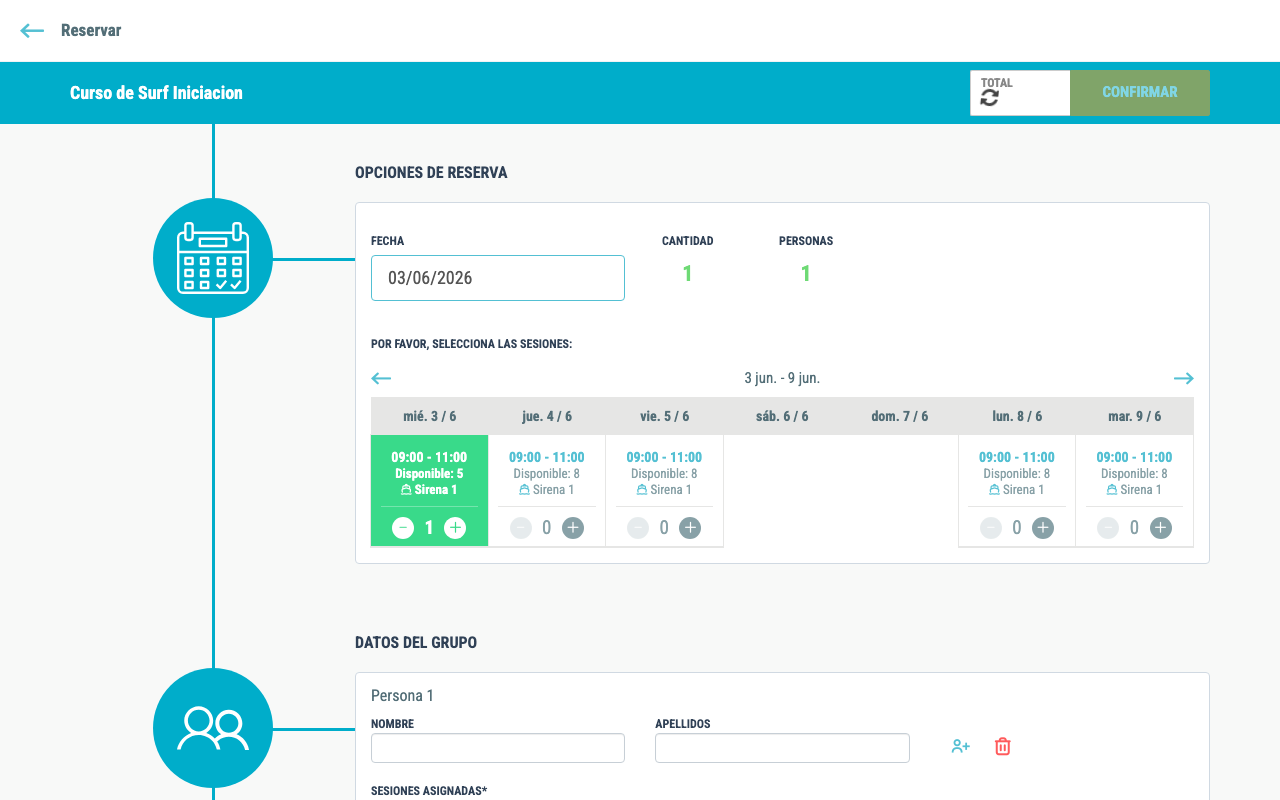Click the Persona 1 APELLIDOS field
Viewport: 1280px width, 800px height.
coord(782,748)
